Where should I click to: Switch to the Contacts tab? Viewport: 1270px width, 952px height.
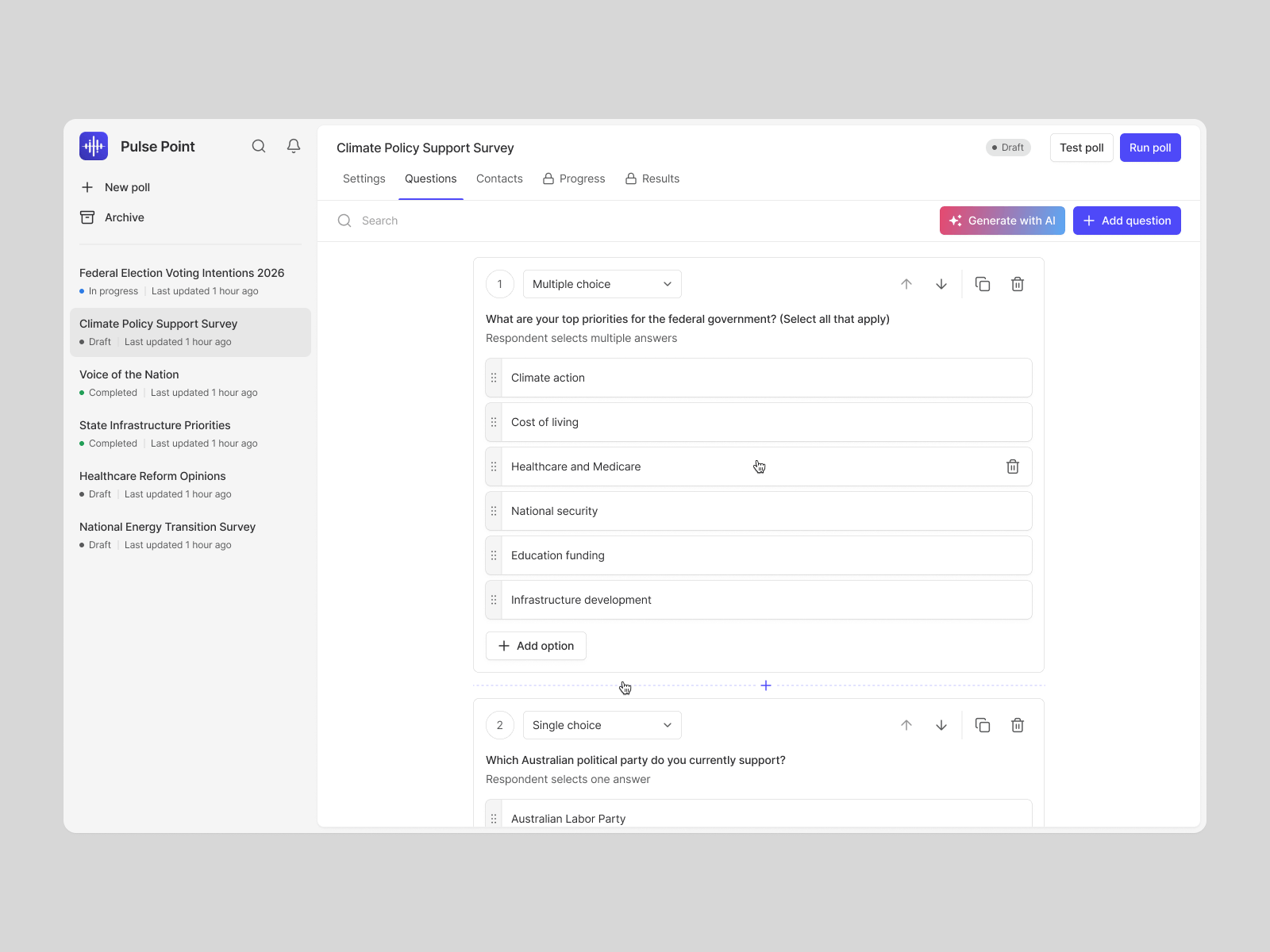(499, 178)
